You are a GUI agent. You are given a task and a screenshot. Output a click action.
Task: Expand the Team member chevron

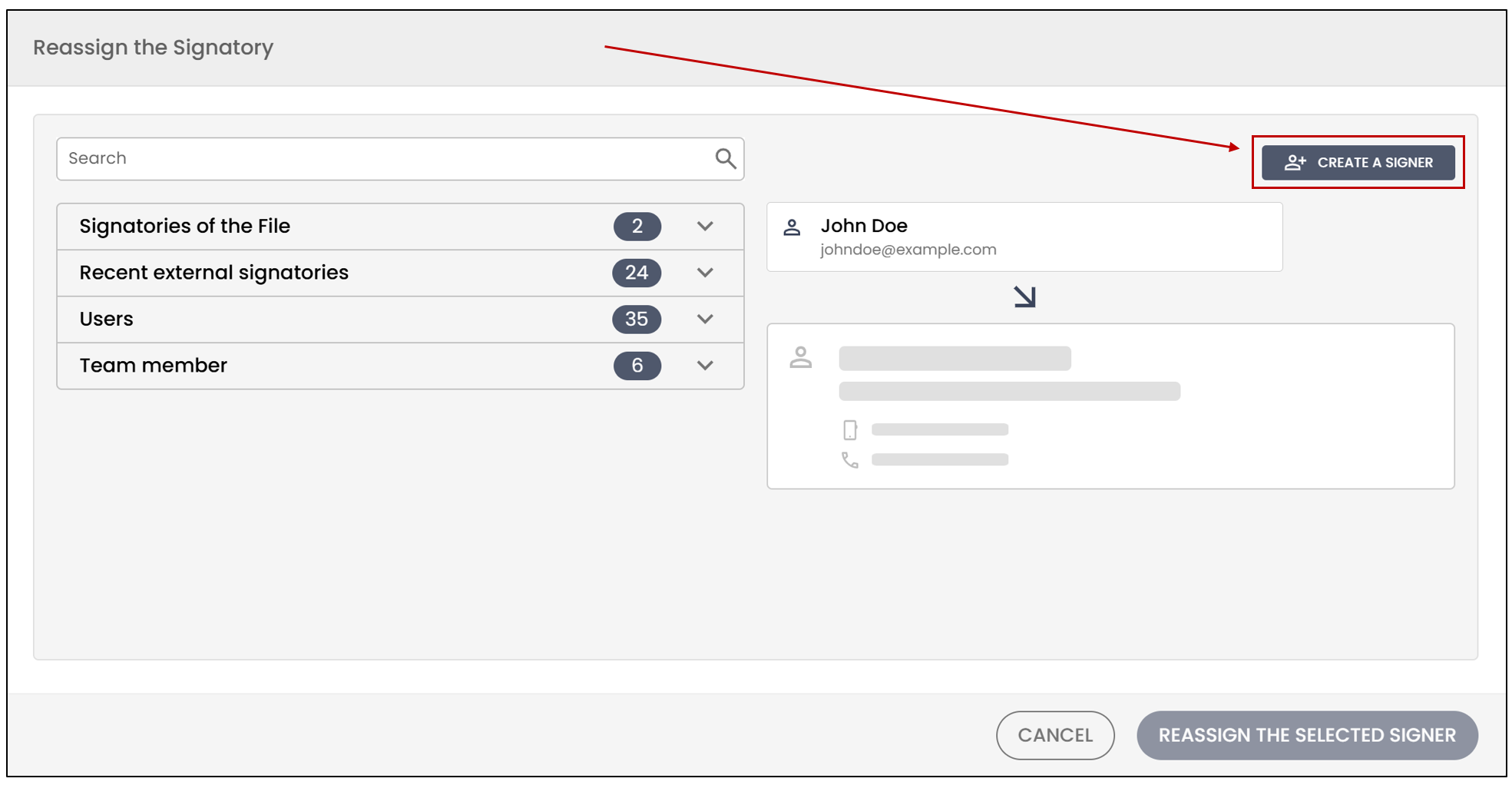705,366
